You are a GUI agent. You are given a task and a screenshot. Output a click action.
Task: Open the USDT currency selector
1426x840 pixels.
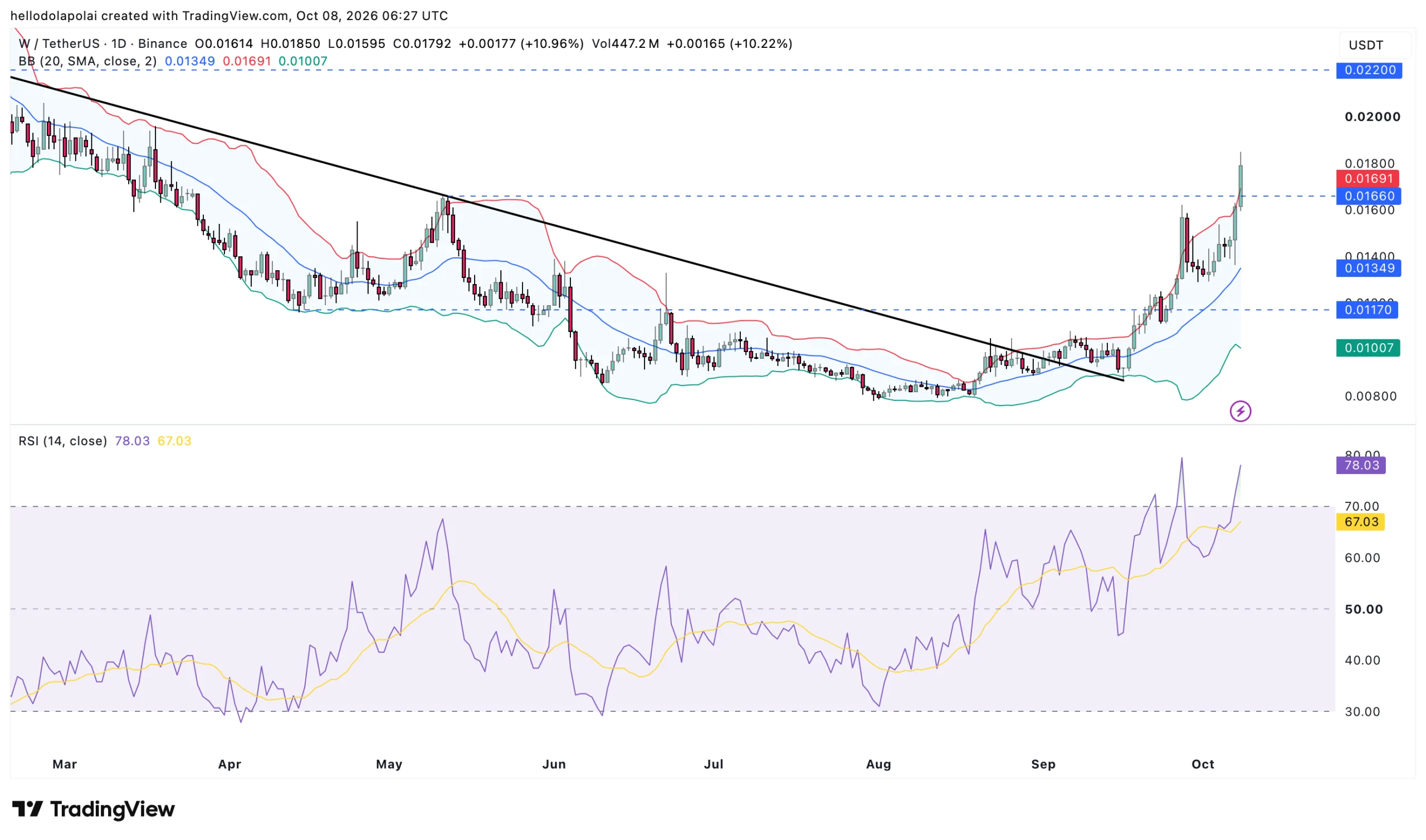point(1375,45)
